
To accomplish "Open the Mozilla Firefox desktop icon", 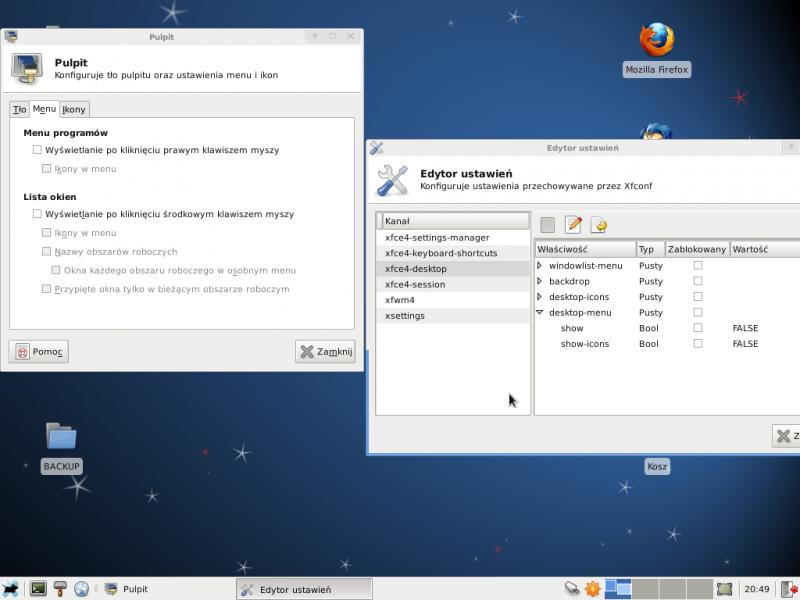I will click(x=656, y=42).
